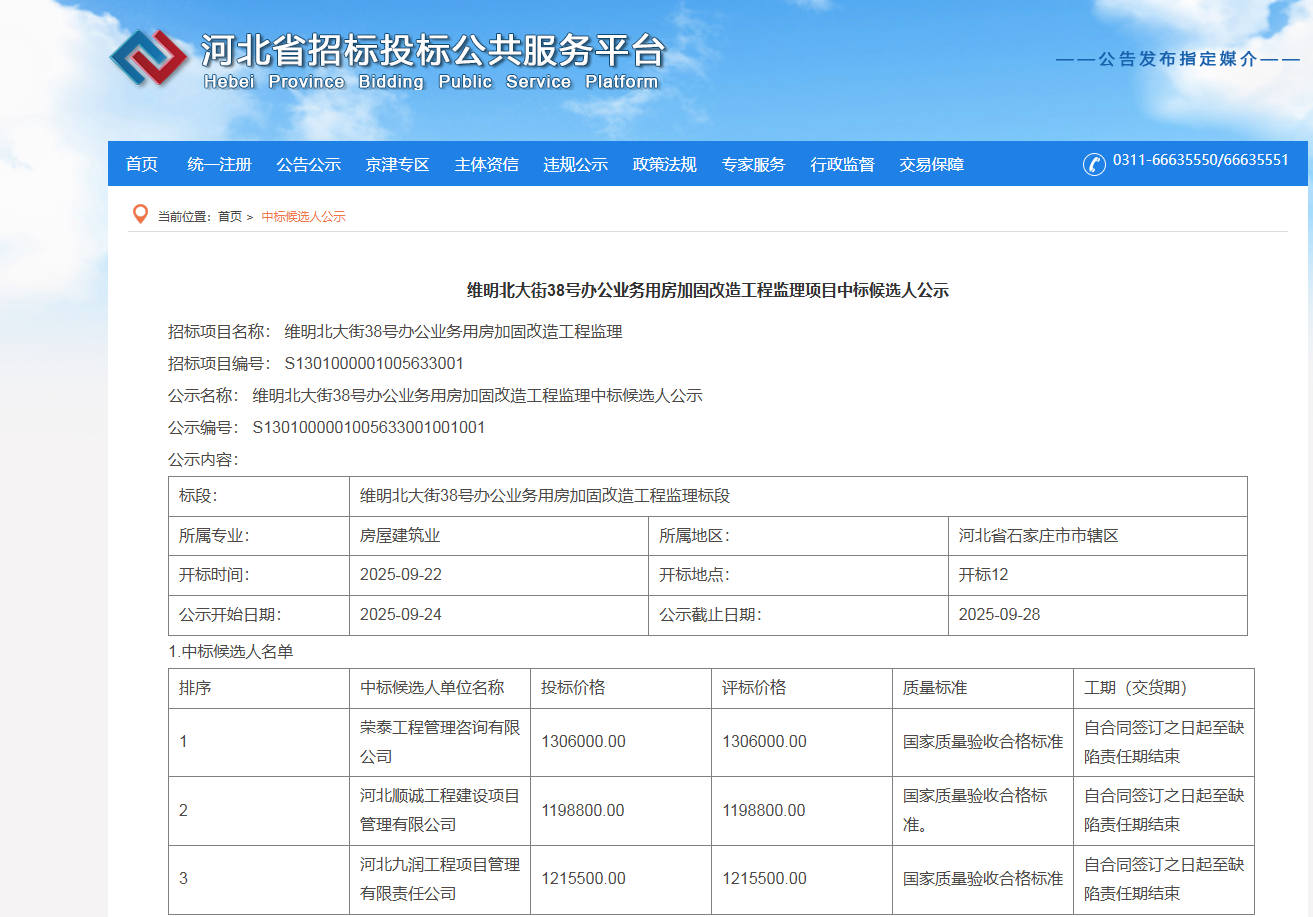
Task: Select 统一注册 in the navigation bar
Action: coord(219,165)
